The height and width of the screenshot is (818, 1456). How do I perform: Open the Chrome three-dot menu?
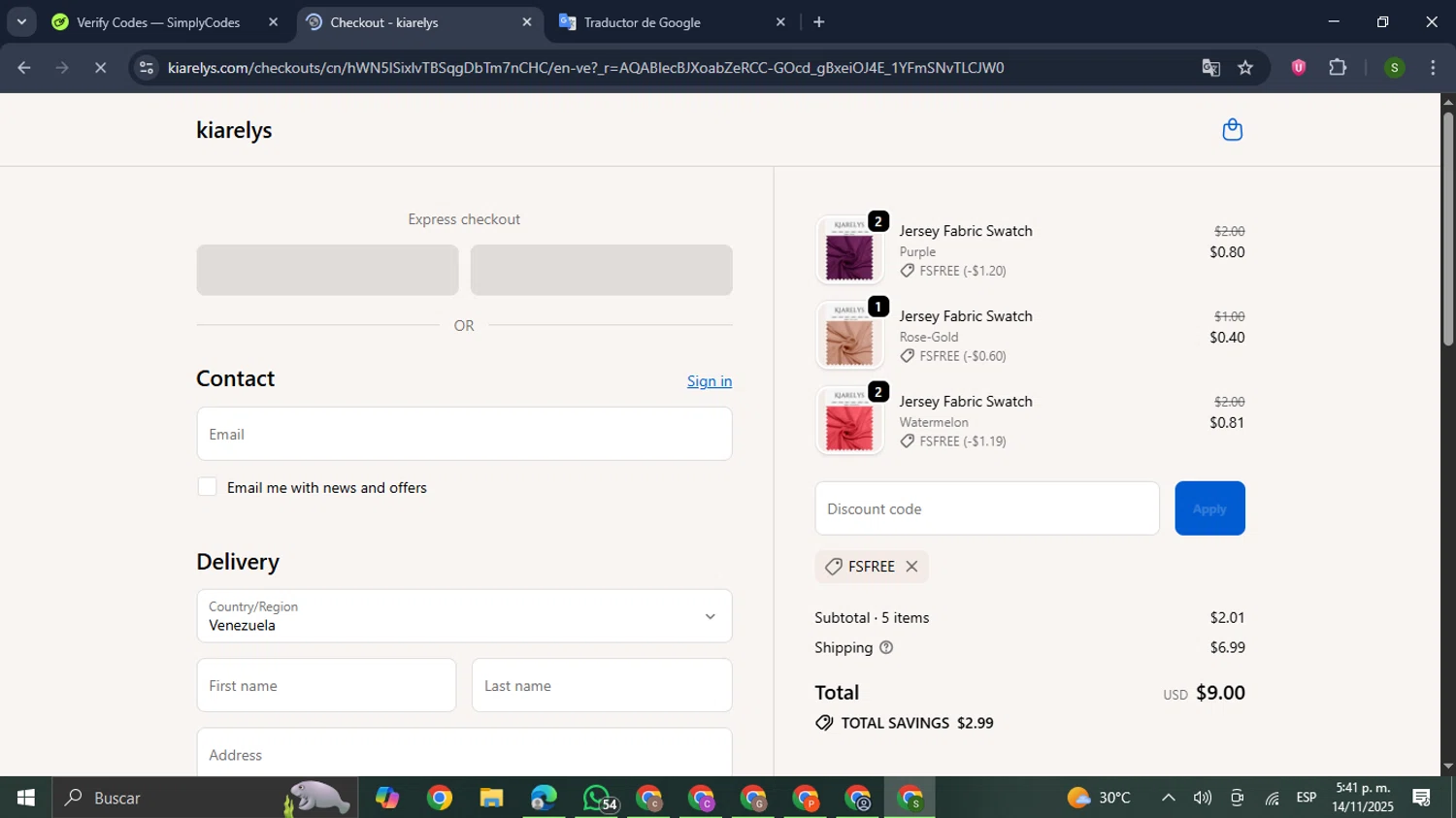point(1433,68)
